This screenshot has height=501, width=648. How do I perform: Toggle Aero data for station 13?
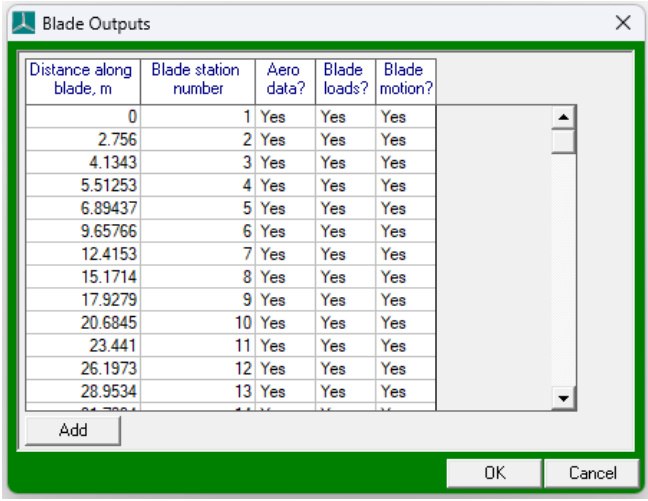click(285, 392)
